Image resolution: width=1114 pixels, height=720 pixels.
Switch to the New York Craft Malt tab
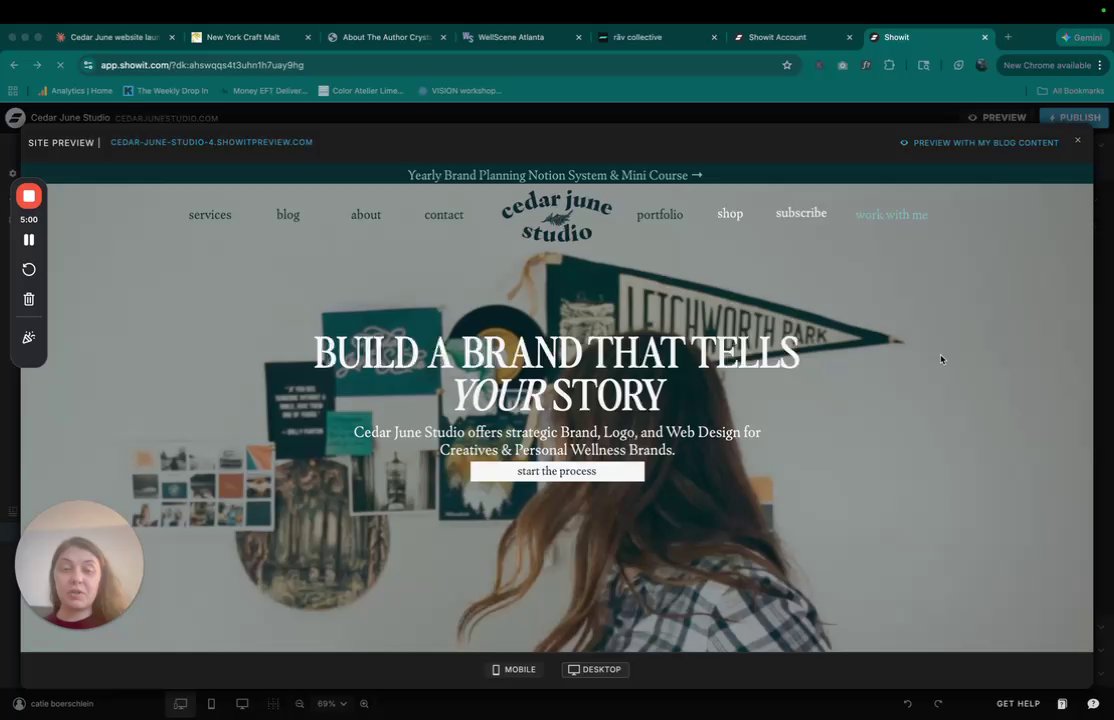250,37
